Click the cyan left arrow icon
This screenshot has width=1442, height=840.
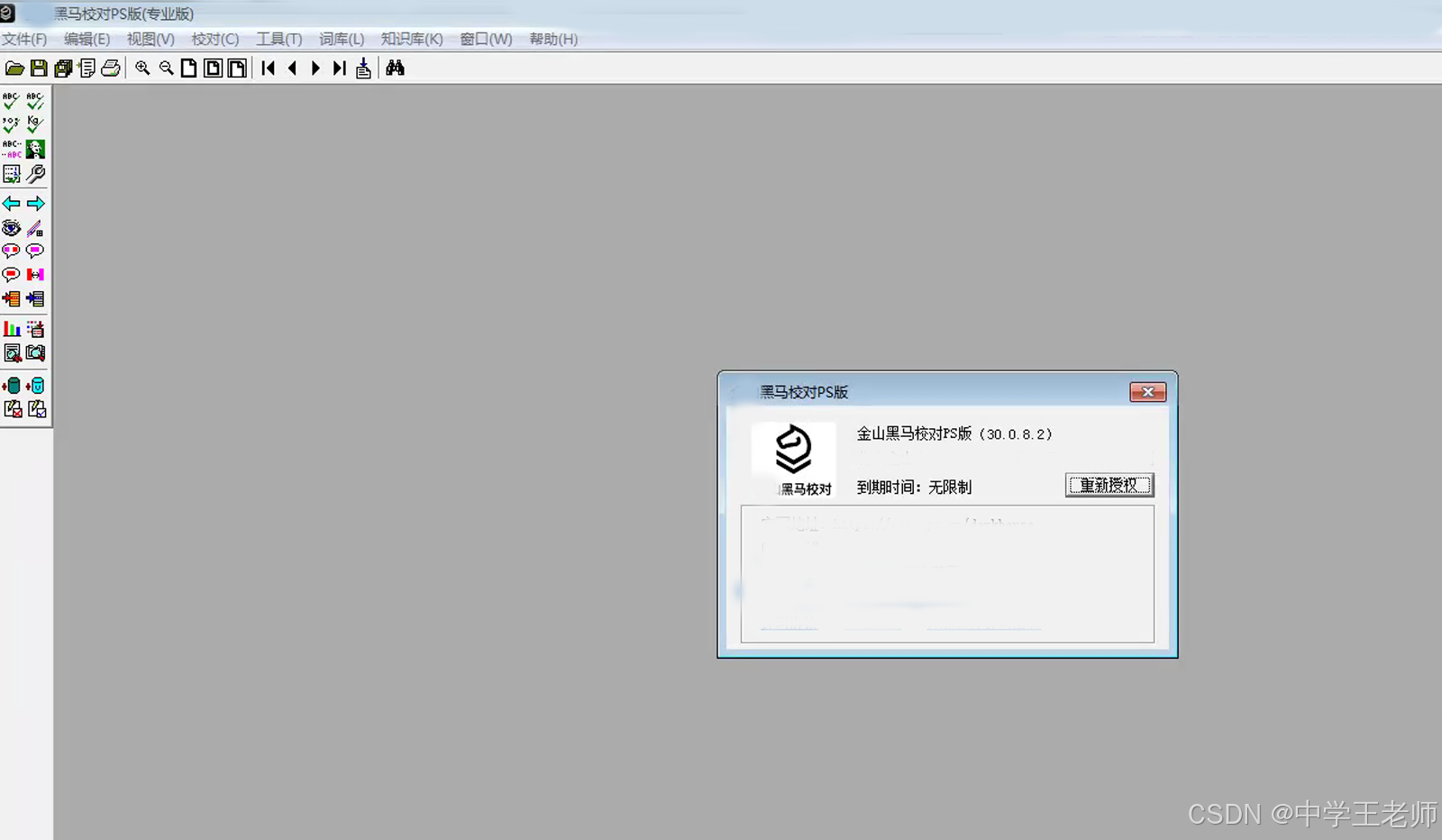click(11, 204)
